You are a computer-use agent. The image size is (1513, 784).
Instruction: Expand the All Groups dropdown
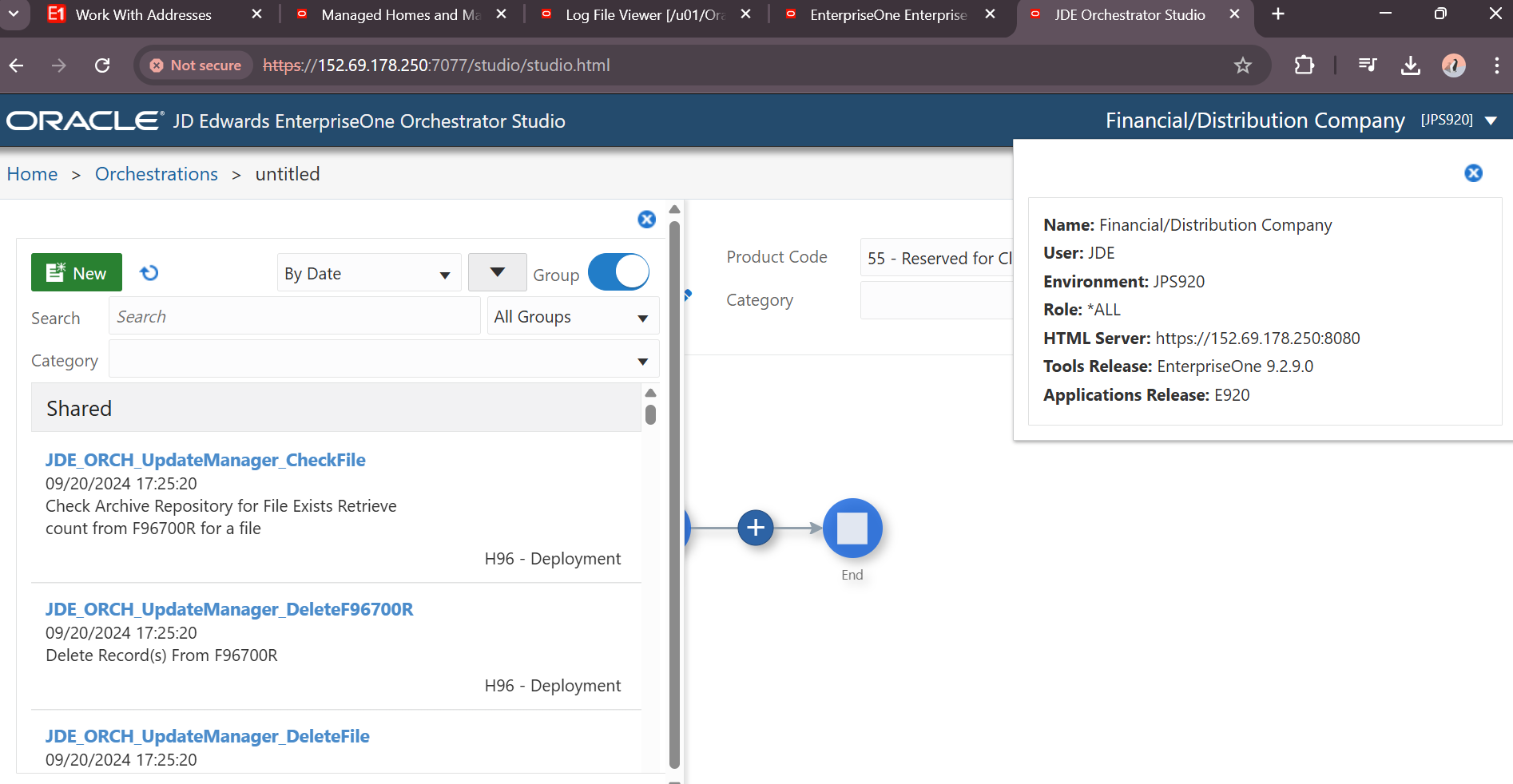(x=572, y=317)
